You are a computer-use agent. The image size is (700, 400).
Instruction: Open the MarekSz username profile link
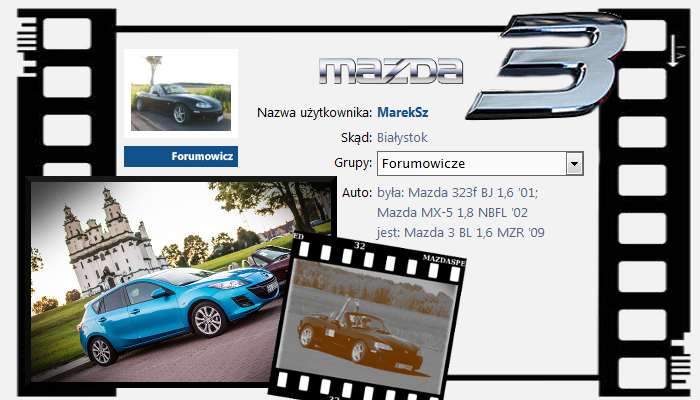pyautogui.click(x=403, y=112)
